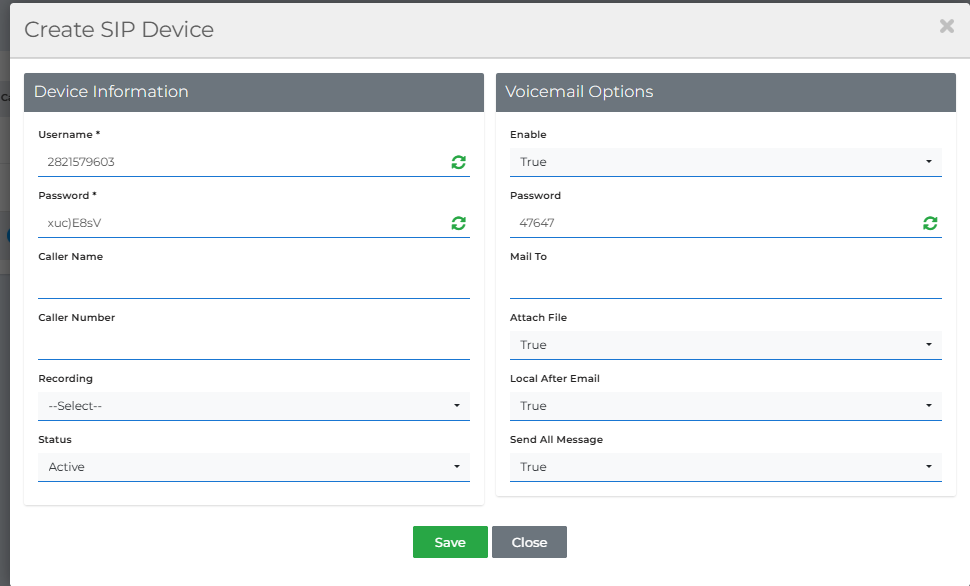
Task: Select the Caller Number input field
Action: (253, 345)
